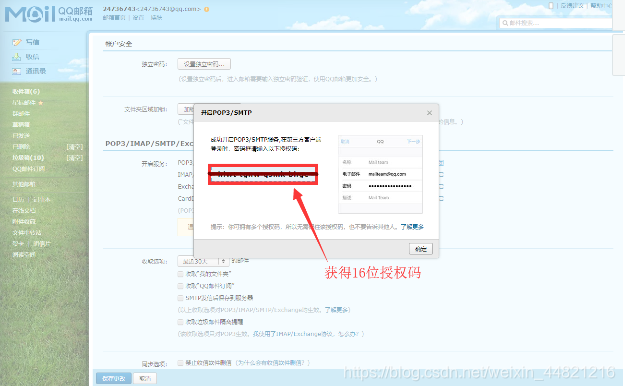Viewport: 625px width, 391px height.
Task: Click the 设置独立密码 button
Action: tap(204, 64)
